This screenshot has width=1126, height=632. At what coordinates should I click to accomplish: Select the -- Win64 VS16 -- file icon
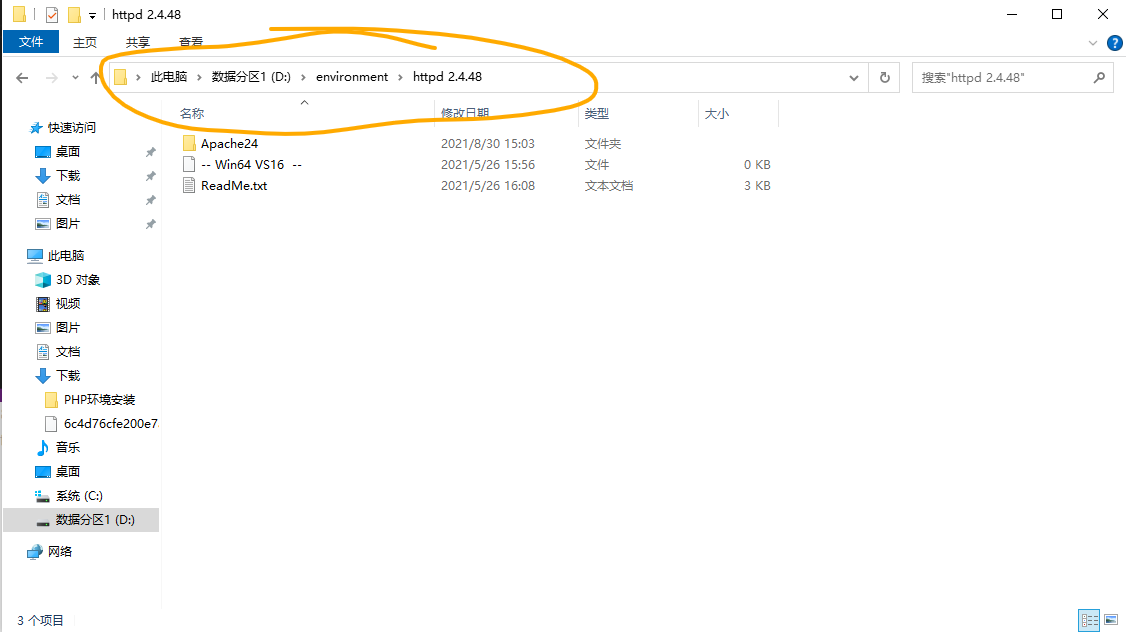(x=189, y=164)
